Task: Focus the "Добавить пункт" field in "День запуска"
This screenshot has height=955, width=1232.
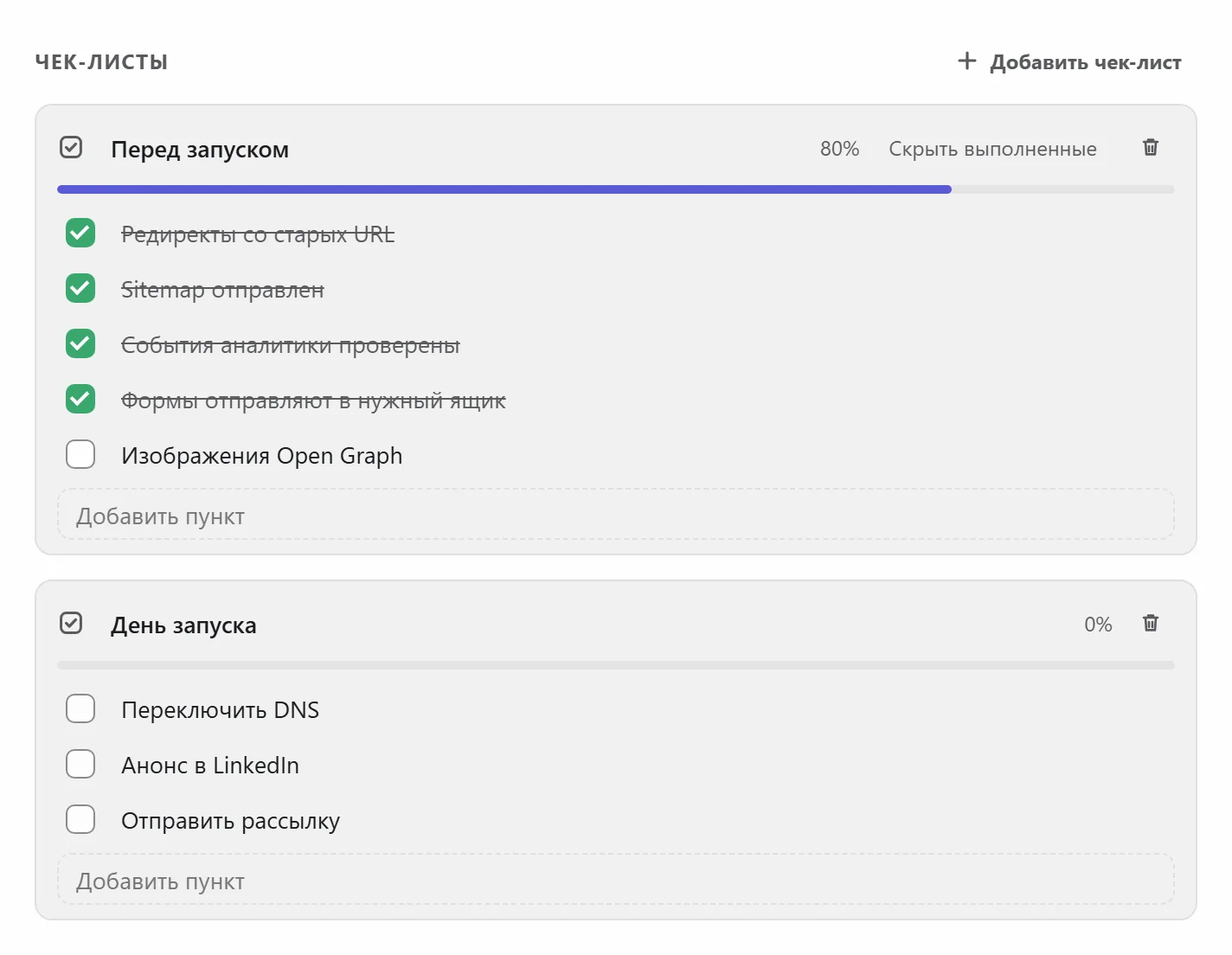Action: 615,880
